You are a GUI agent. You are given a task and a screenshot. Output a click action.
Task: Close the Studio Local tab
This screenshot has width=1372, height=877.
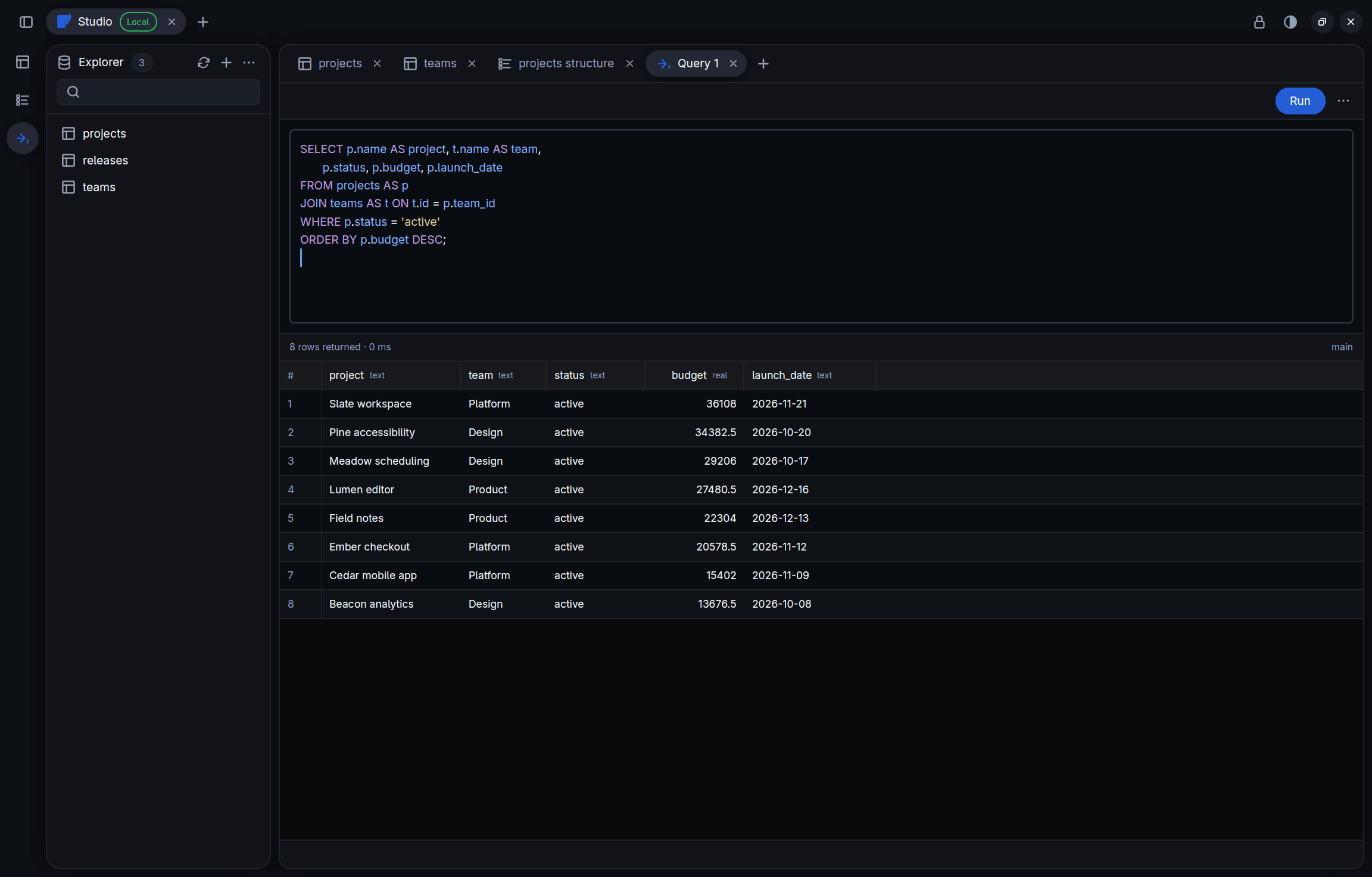[x=171, y=22]
